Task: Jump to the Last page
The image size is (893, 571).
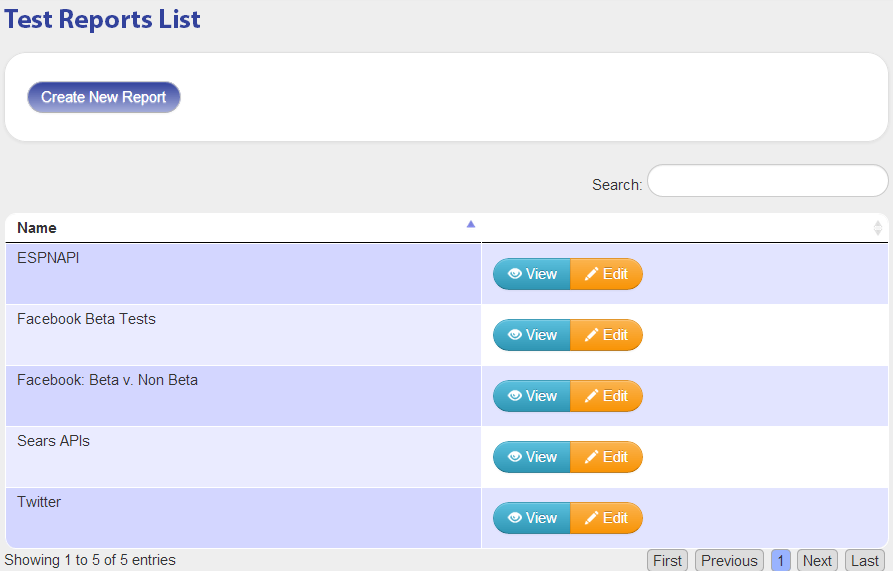Action: click(x=865, y=561)
